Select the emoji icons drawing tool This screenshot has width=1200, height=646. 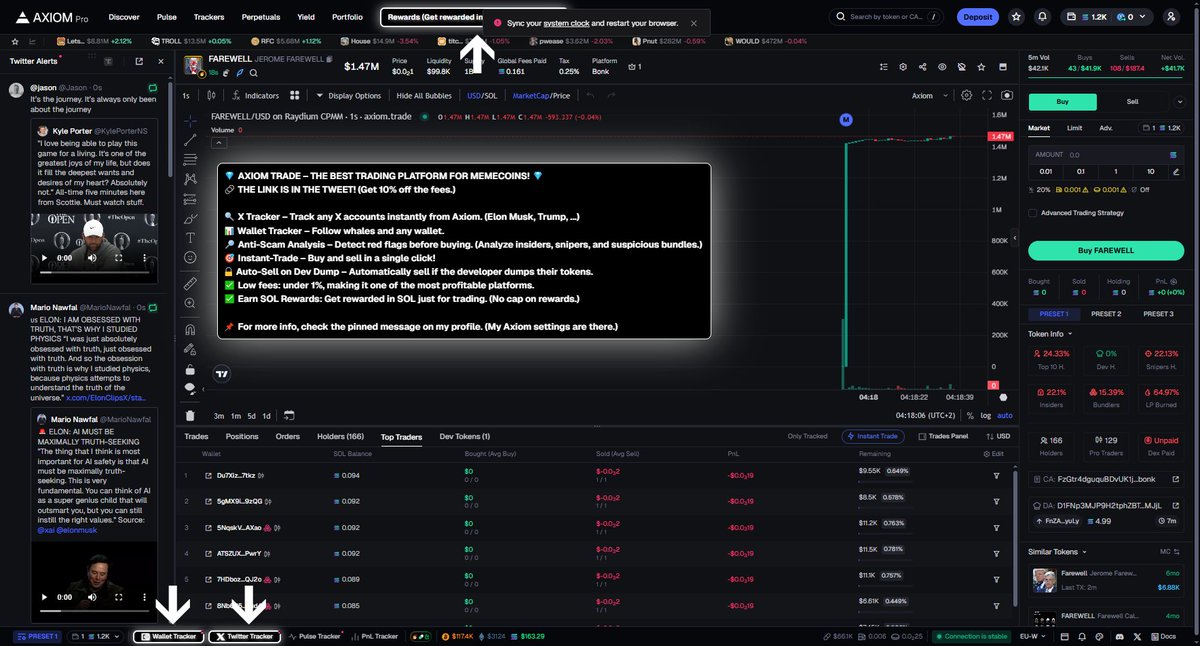coord(190,258)
